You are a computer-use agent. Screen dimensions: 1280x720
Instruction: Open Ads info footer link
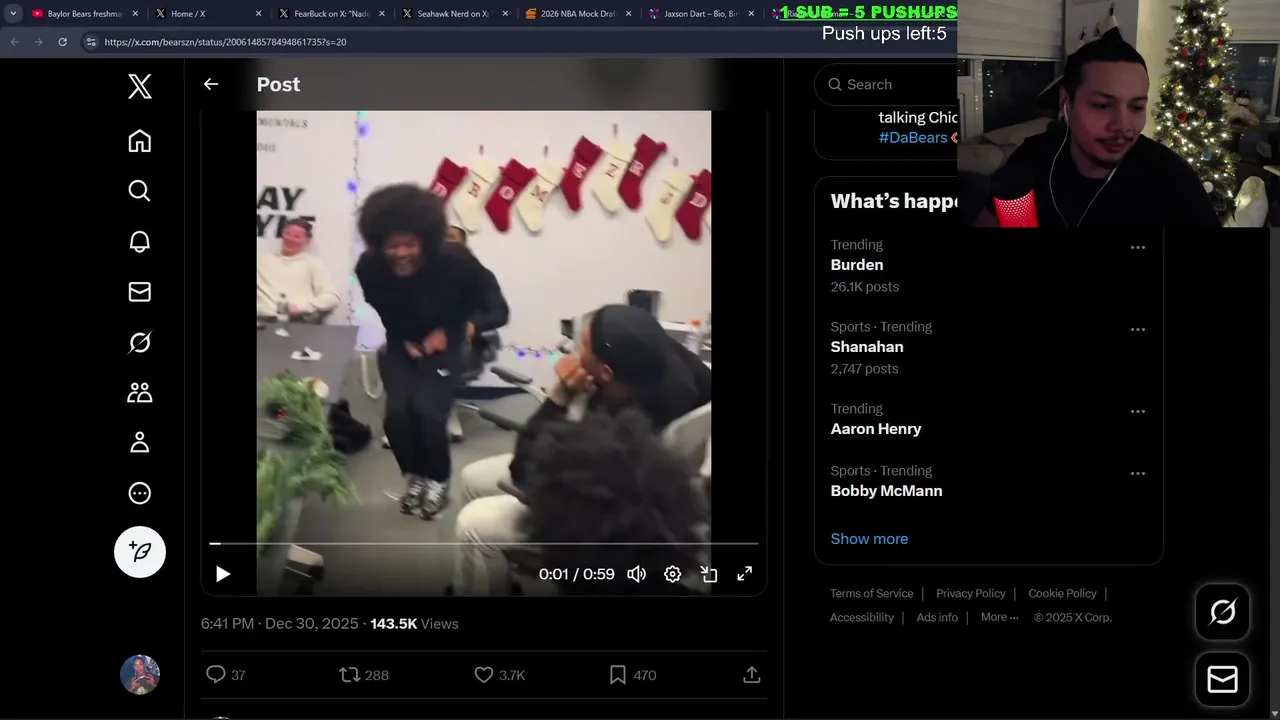[x=937, y=617]
